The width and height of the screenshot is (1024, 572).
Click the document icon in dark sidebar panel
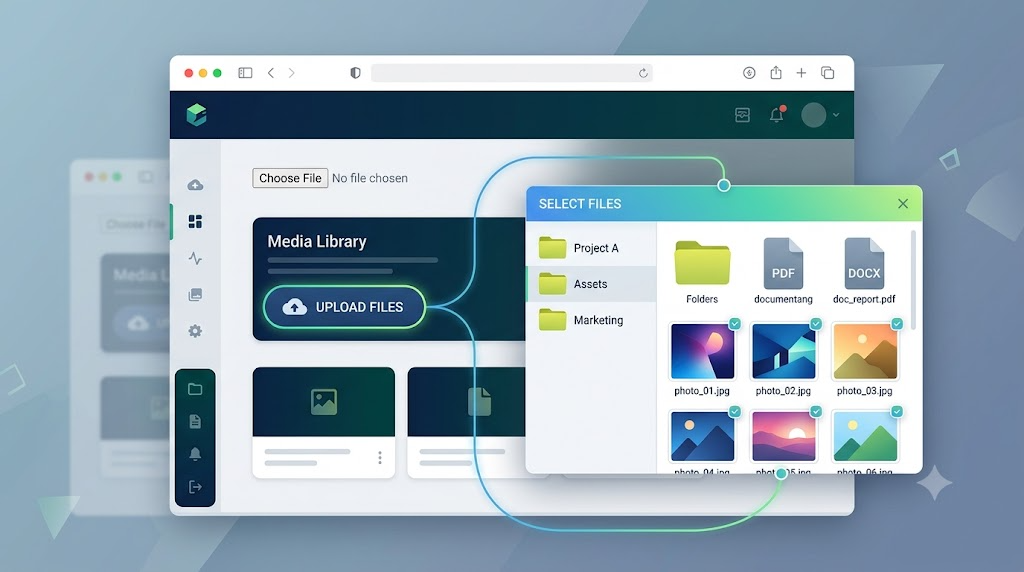195,421
